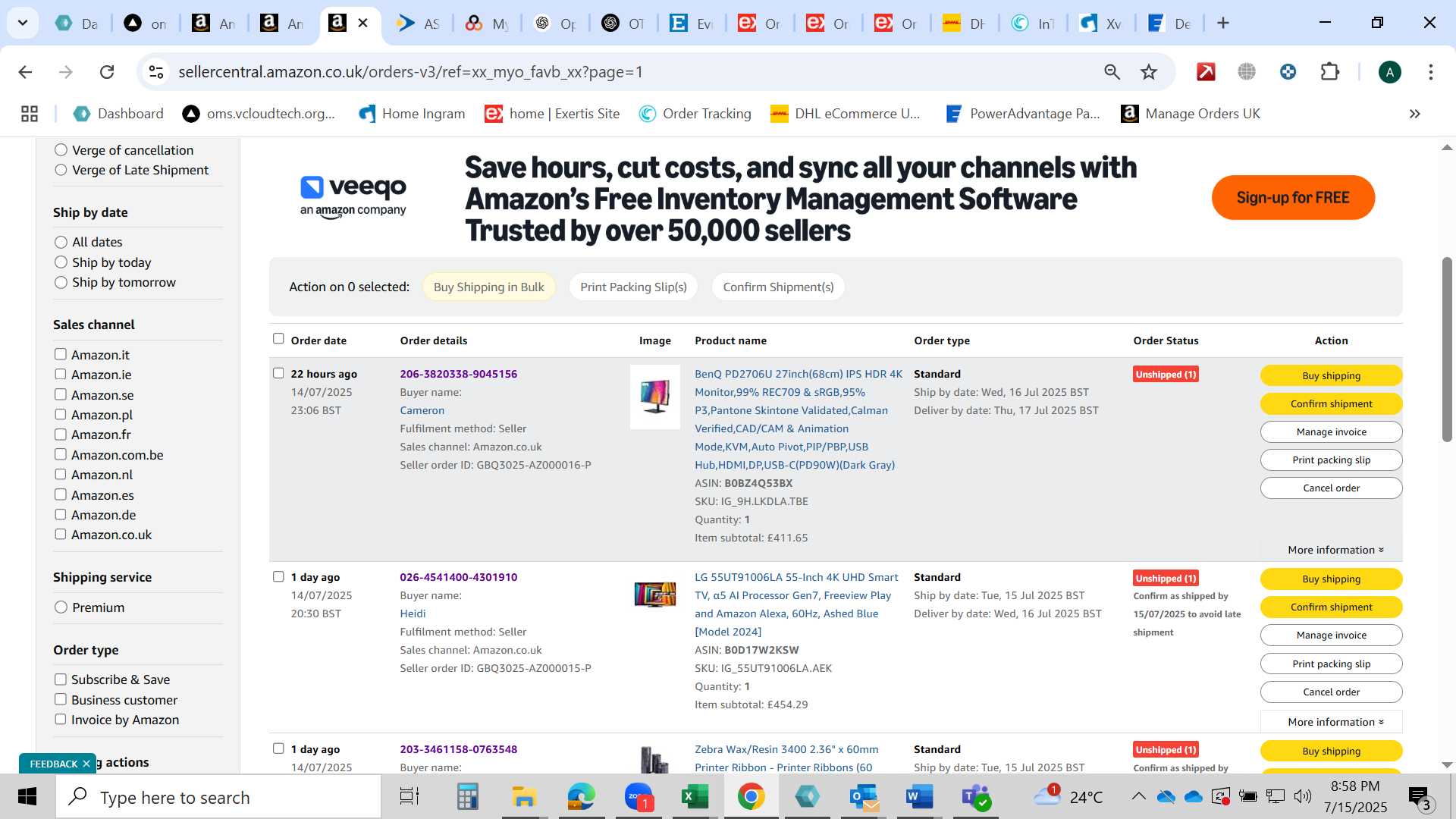
Task: Switch to the Ev tab
Action: click(692, 24)
